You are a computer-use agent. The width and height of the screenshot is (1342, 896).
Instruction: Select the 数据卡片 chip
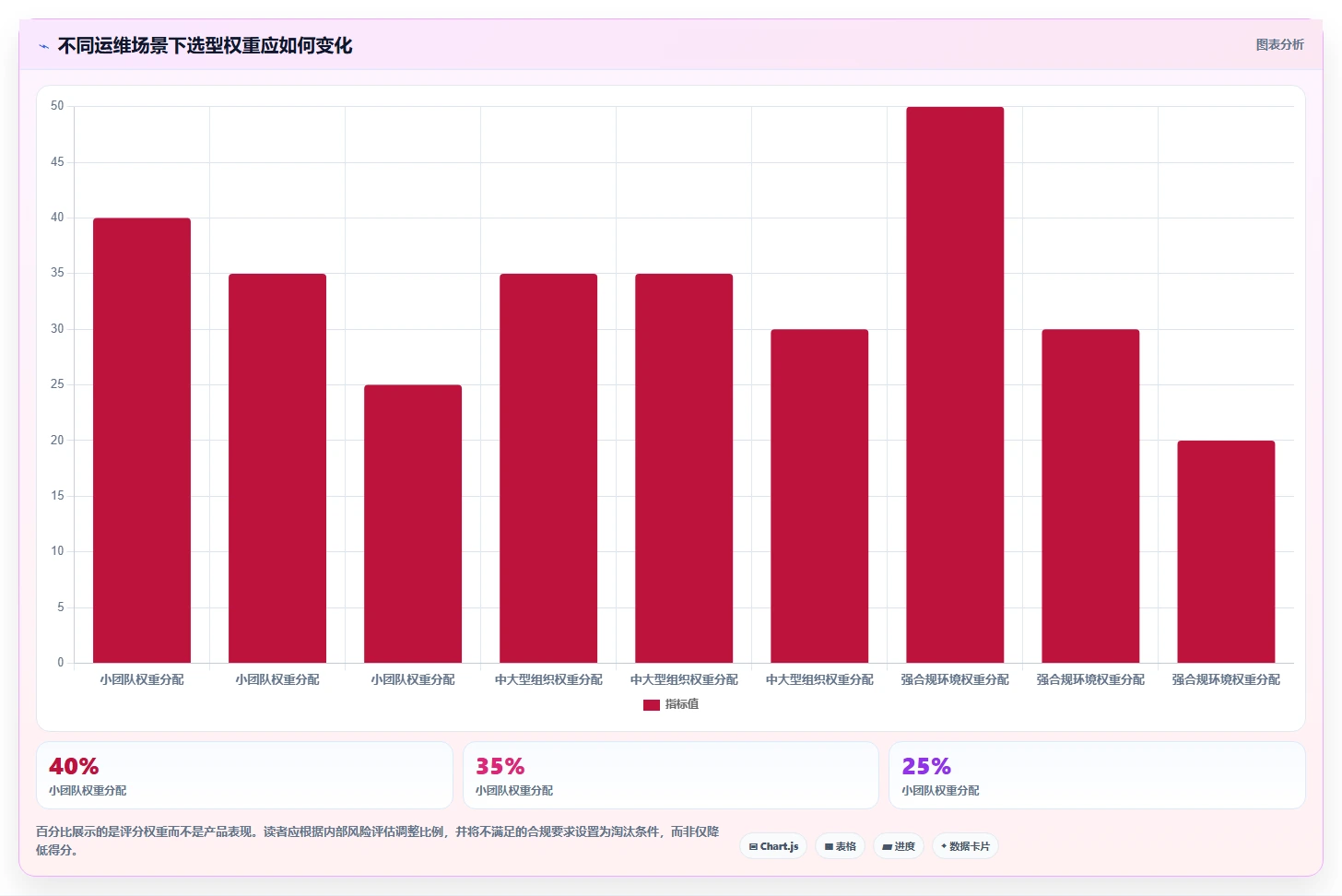pos(965,846)
